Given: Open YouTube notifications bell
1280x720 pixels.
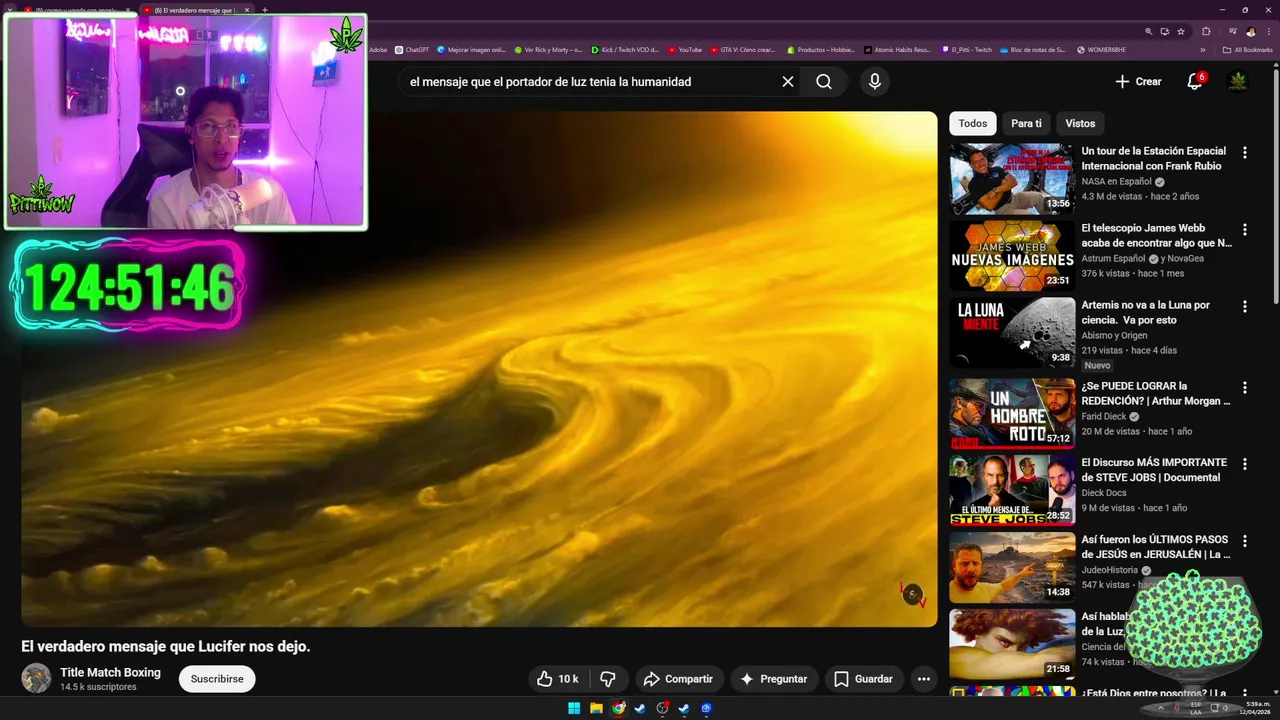Looking at the screenshot, I should (x=1194, y=82).
